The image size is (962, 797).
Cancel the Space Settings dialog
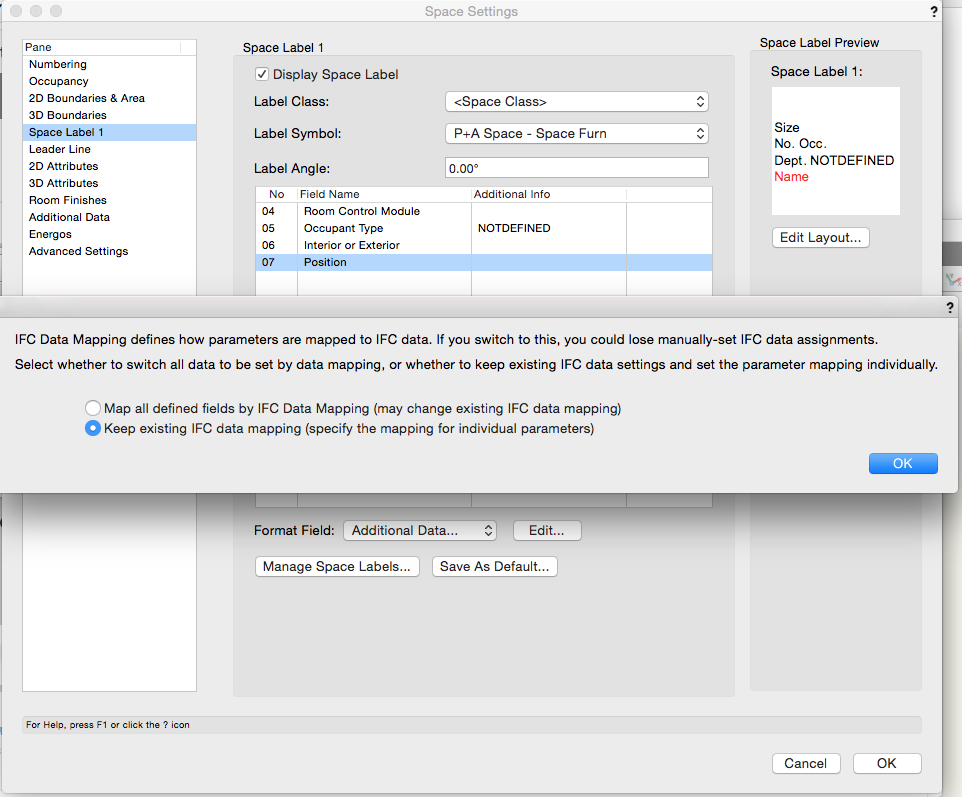coord(805,763)
